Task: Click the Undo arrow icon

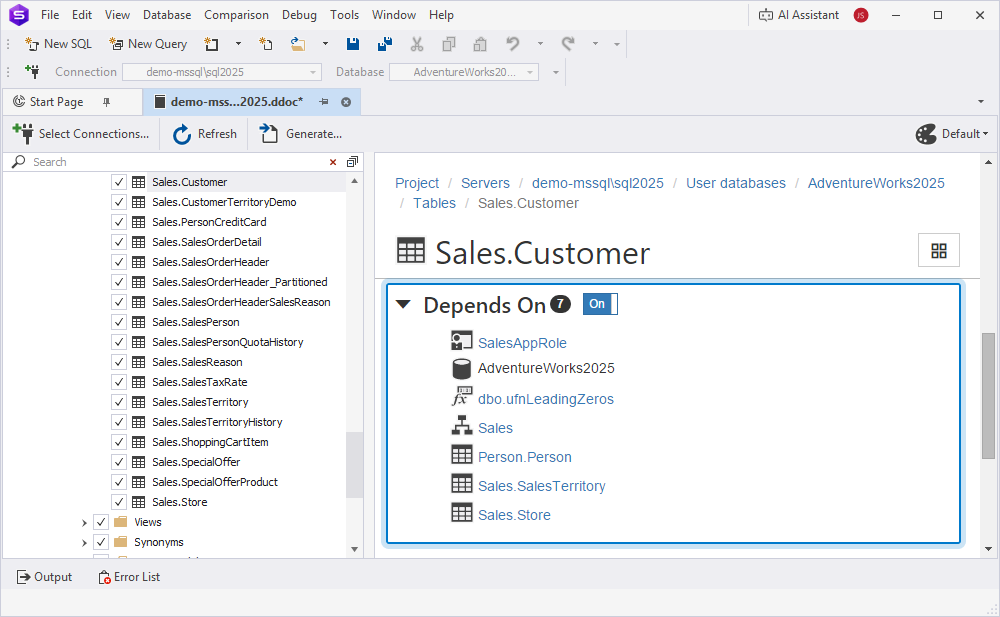Action: [x=513, y=44]
